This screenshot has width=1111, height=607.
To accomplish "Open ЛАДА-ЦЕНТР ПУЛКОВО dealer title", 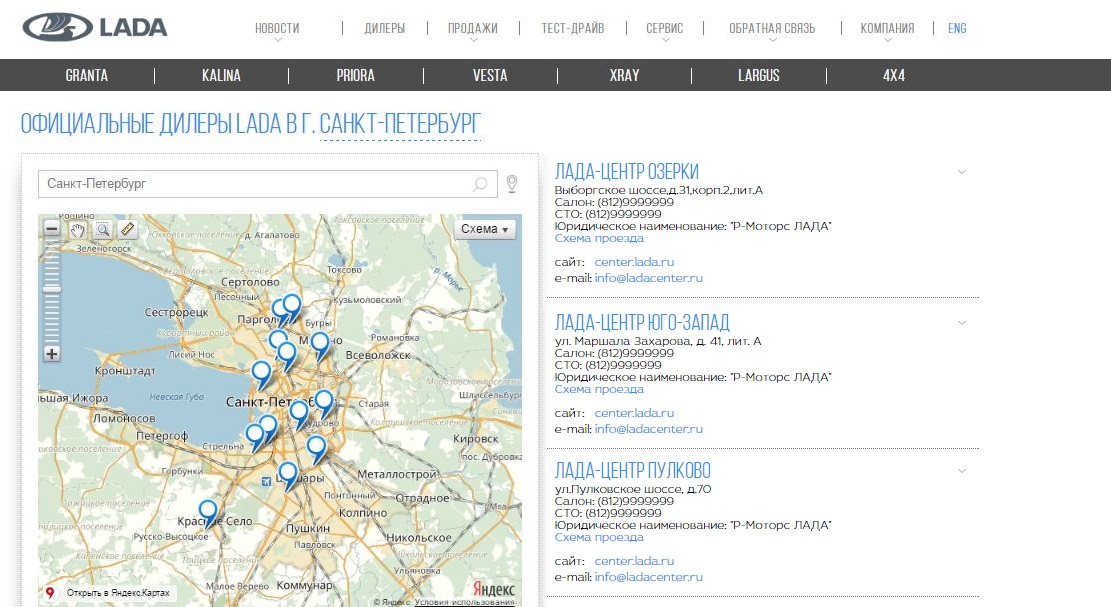I will (x=633, y=470).
